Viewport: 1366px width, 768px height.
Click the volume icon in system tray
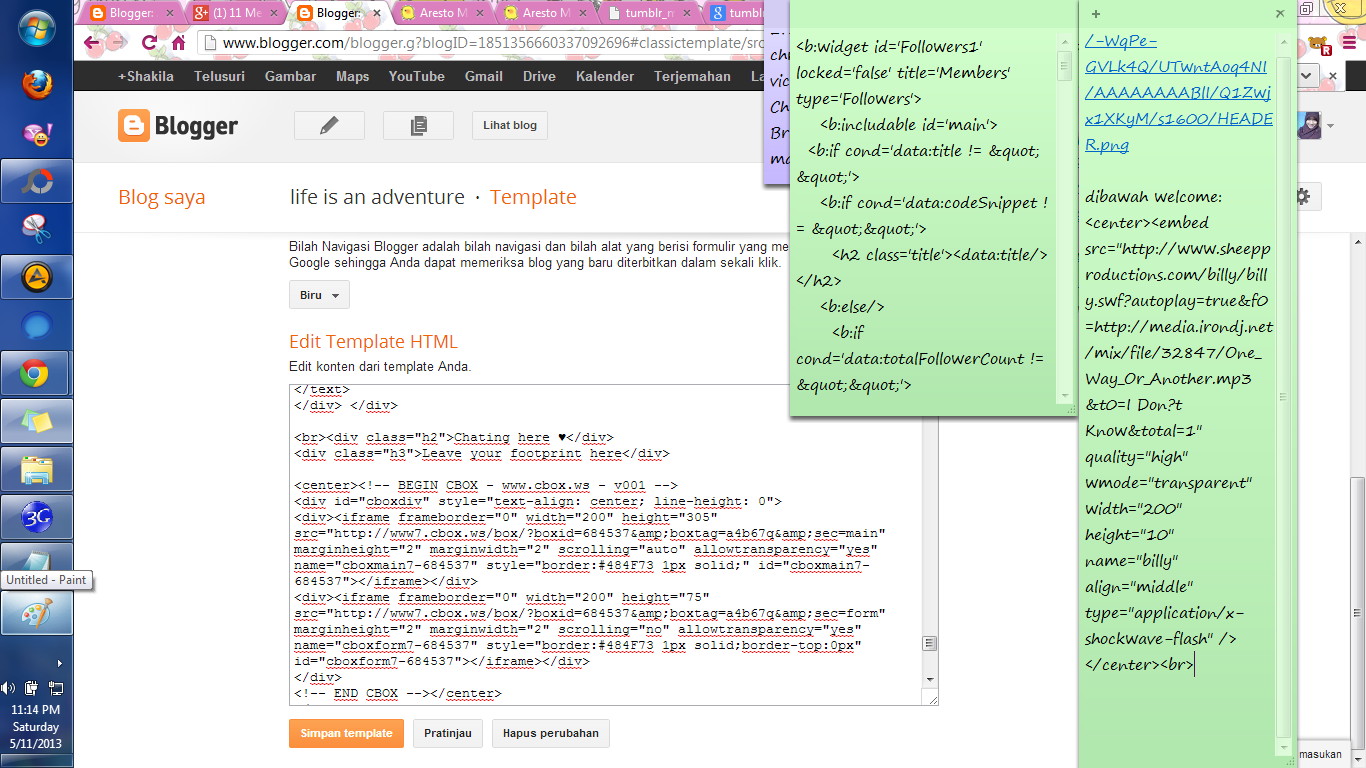point(10,688)
